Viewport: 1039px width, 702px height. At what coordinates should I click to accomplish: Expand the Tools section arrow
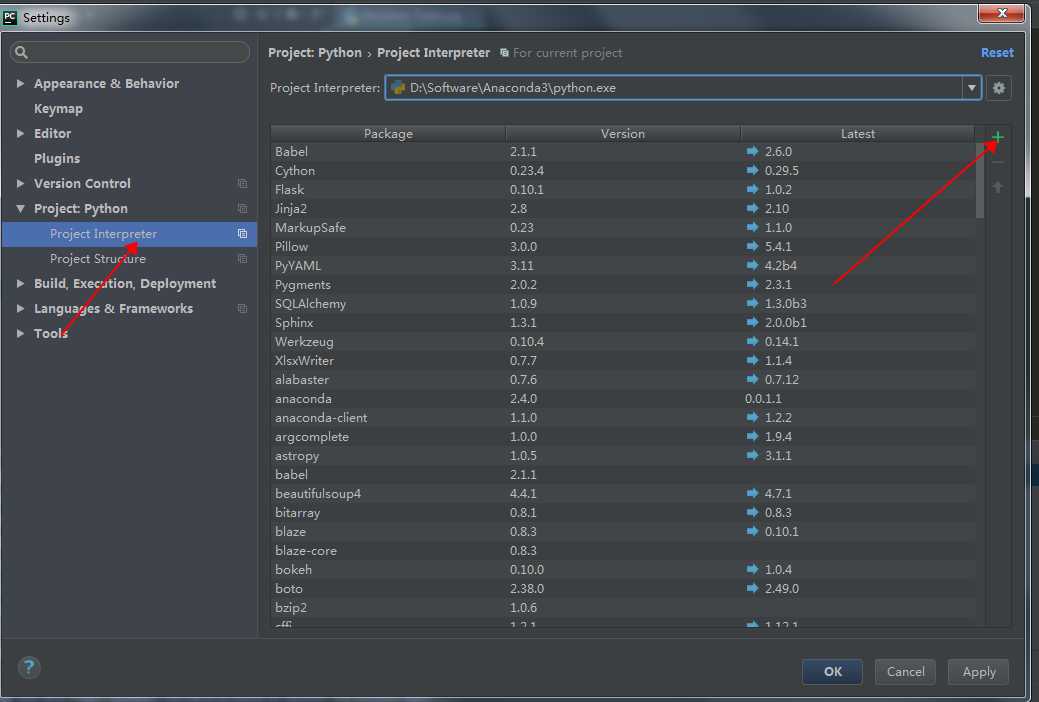pyautogui.click(x=20, y=333)
